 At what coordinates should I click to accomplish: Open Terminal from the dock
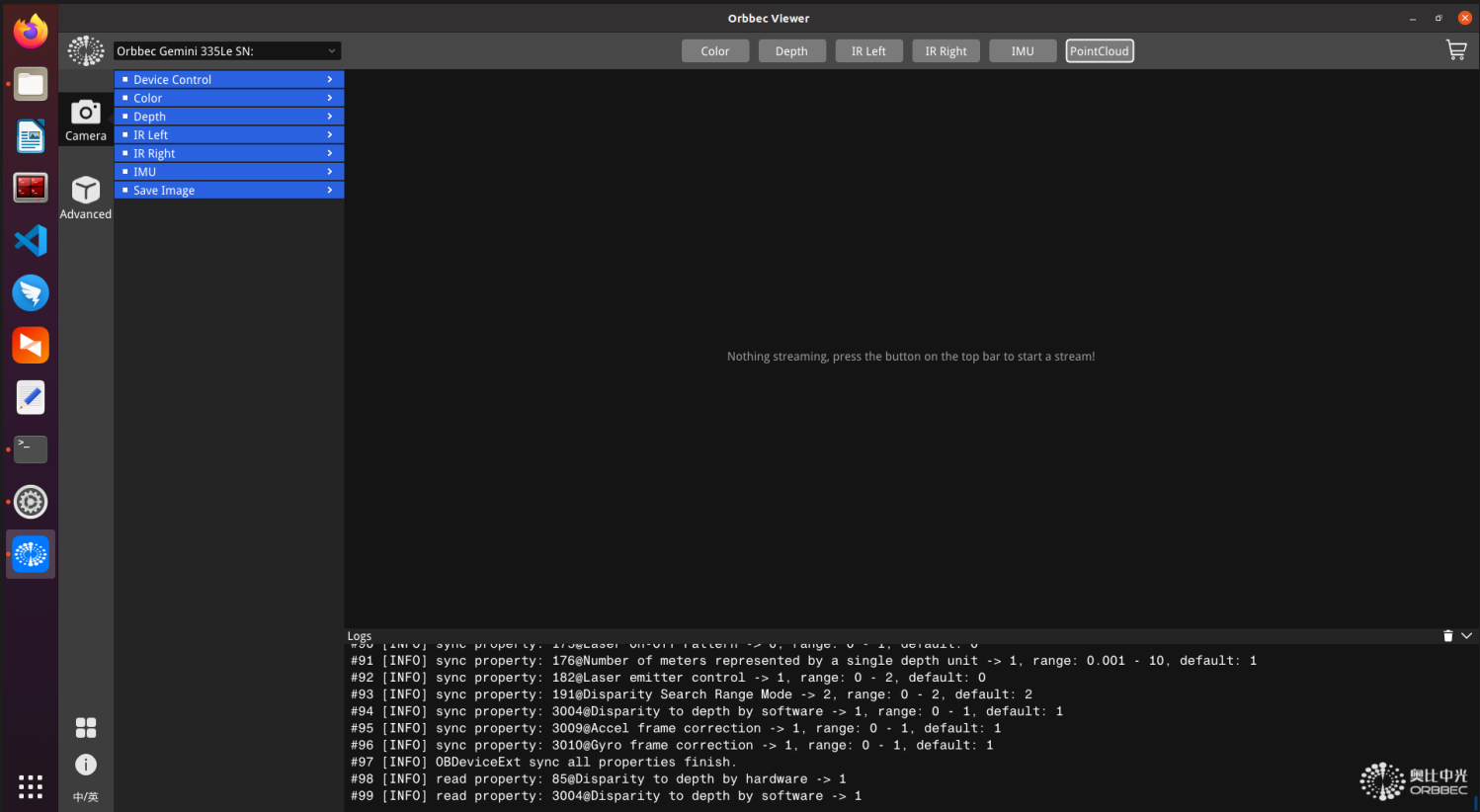[31, 449]
